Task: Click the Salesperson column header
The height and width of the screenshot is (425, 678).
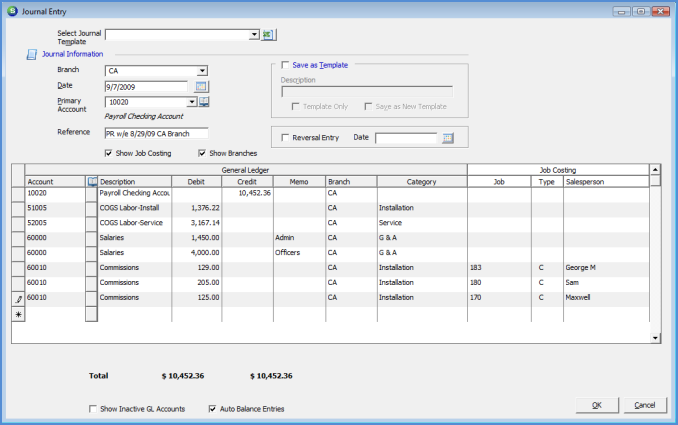Action: [x=606, y=182]
